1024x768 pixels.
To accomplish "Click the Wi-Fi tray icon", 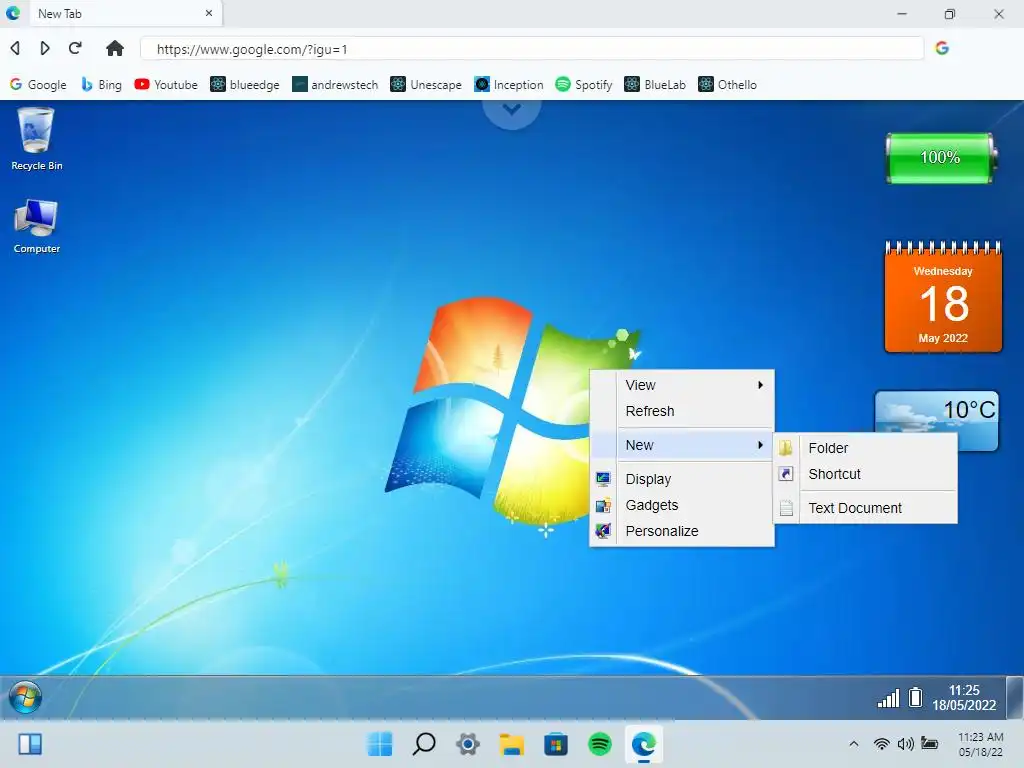I will (882, 744).
